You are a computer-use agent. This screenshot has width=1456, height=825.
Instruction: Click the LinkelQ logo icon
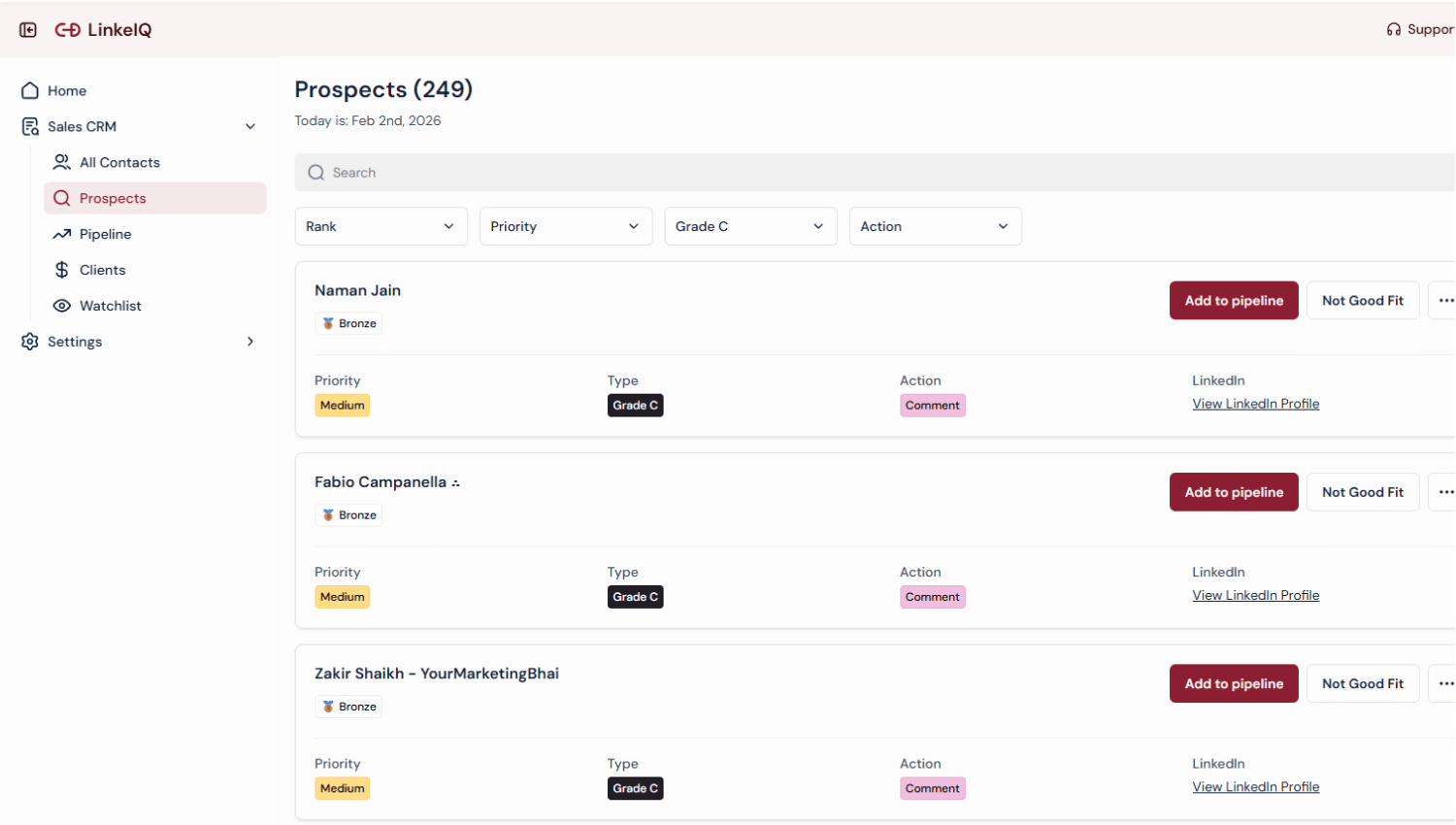pyautogui.click(x=67, y=30)
